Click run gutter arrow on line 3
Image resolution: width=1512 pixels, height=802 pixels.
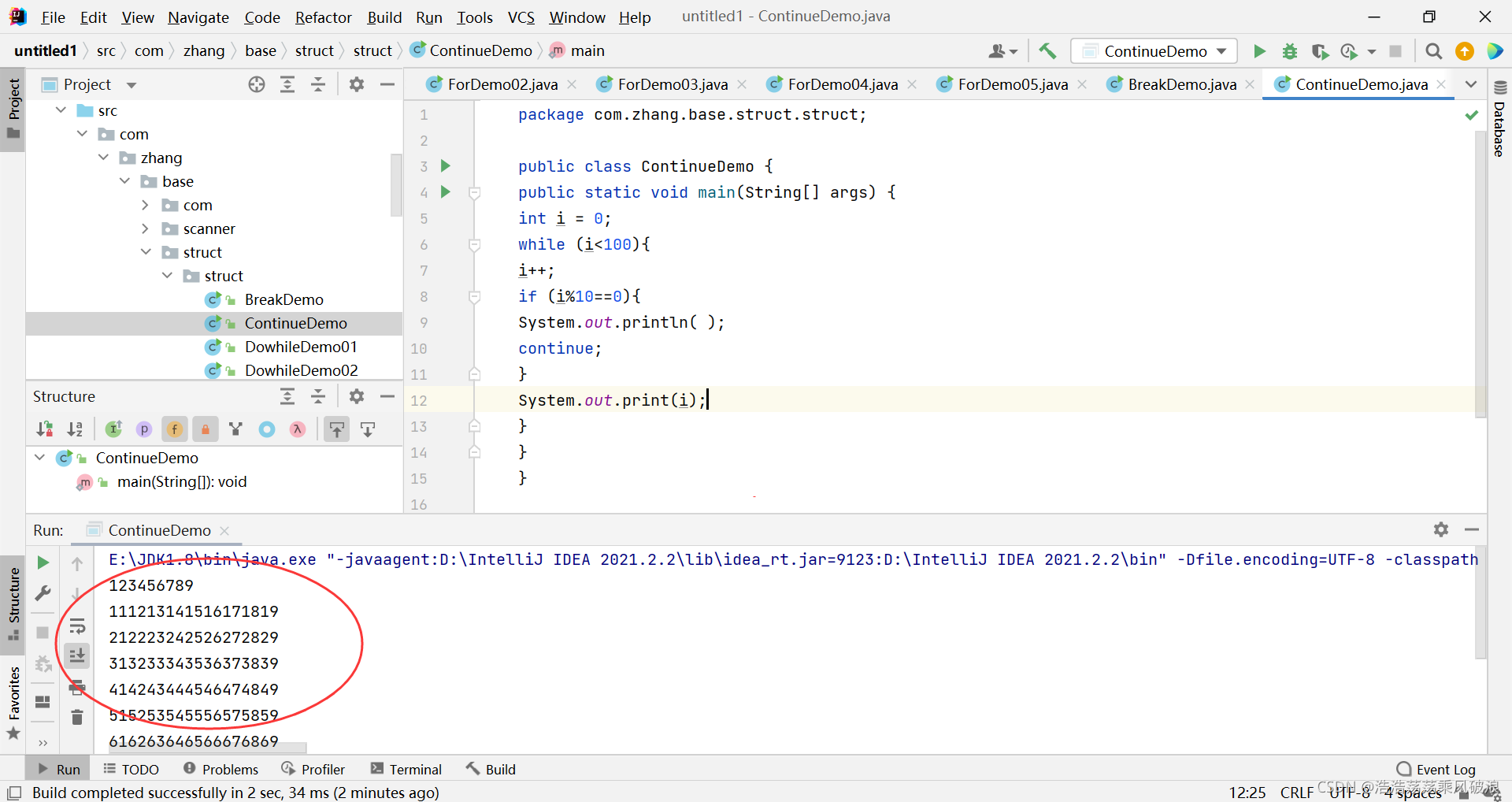tap(446, 165)
